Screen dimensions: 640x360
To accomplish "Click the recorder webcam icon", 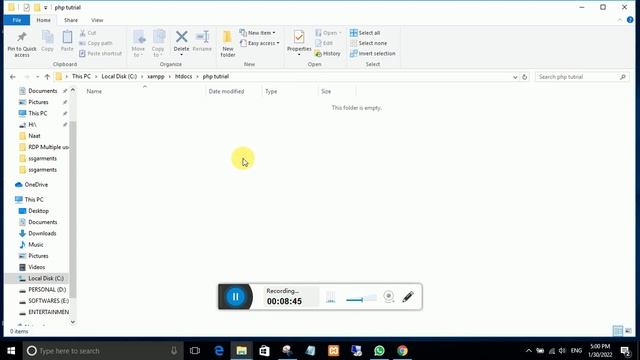I will click(389, 296).
